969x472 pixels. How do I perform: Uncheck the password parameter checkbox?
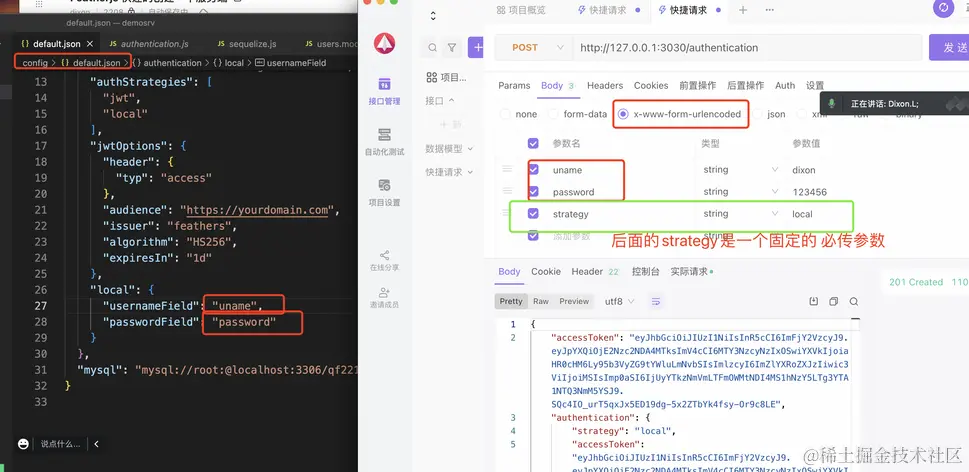533,192
